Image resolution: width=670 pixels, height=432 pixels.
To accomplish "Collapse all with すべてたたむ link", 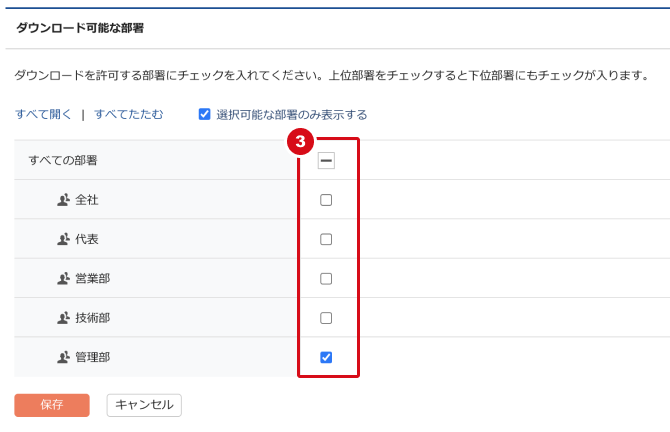I will coord(128,114).
